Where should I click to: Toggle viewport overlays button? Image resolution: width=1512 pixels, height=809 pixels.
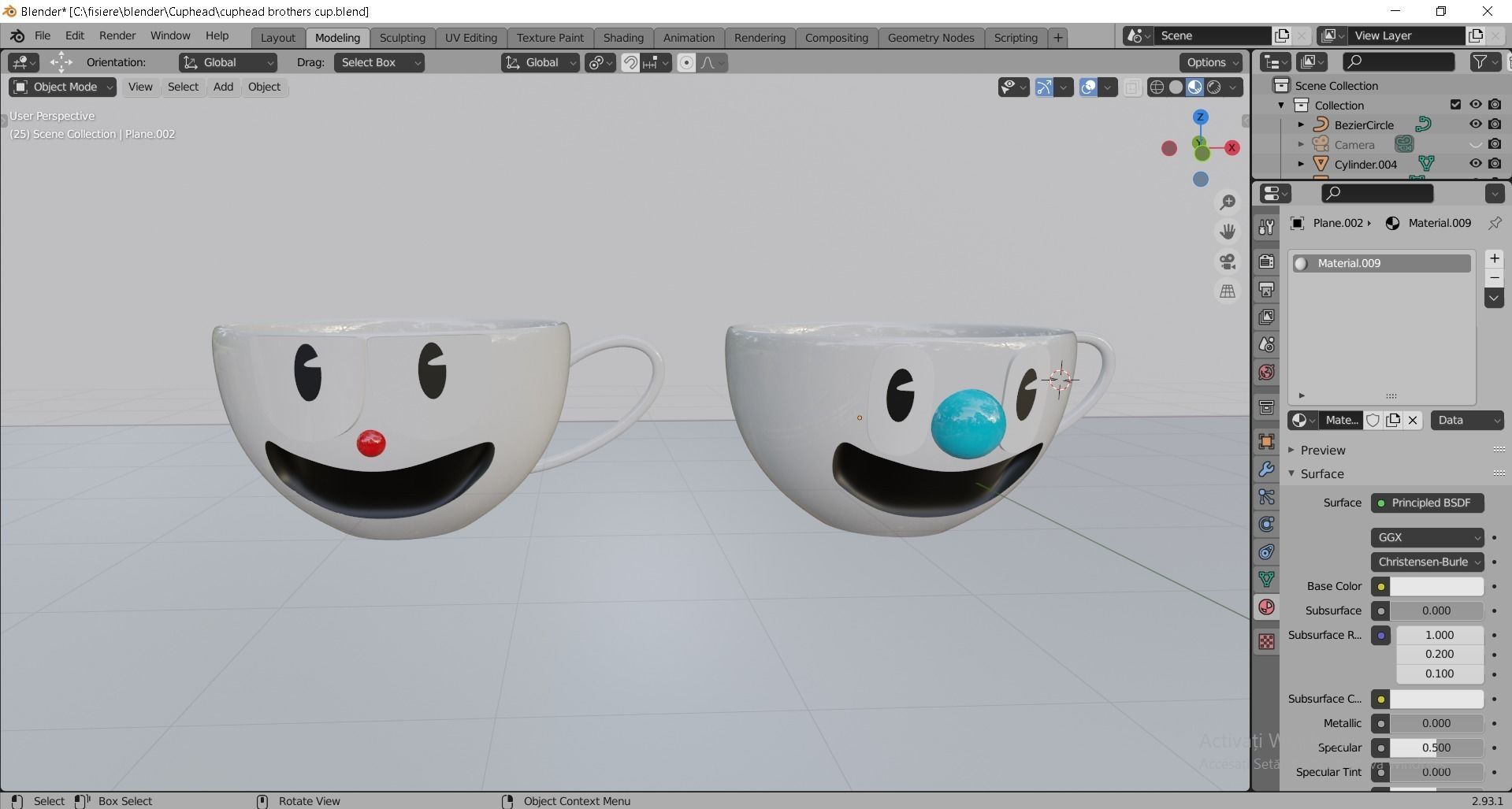click(x=1088, y=87)
